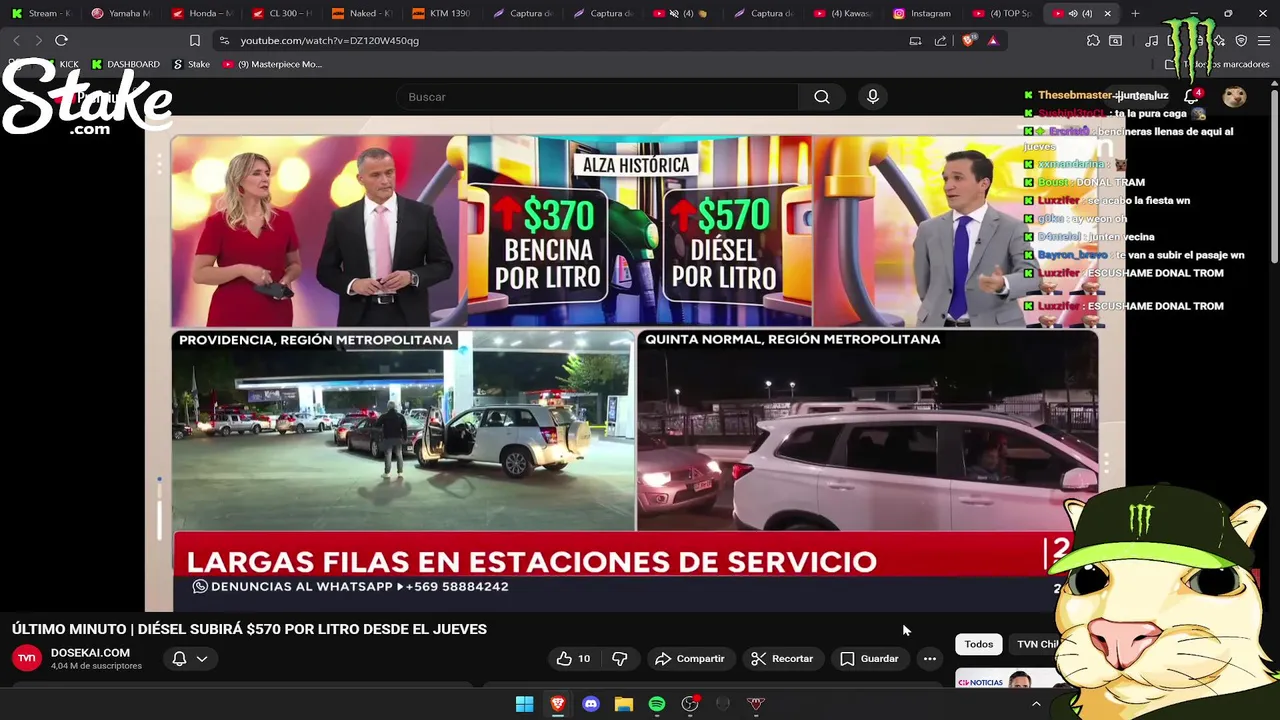Open Spotify from the taskbar

(657, 704)
